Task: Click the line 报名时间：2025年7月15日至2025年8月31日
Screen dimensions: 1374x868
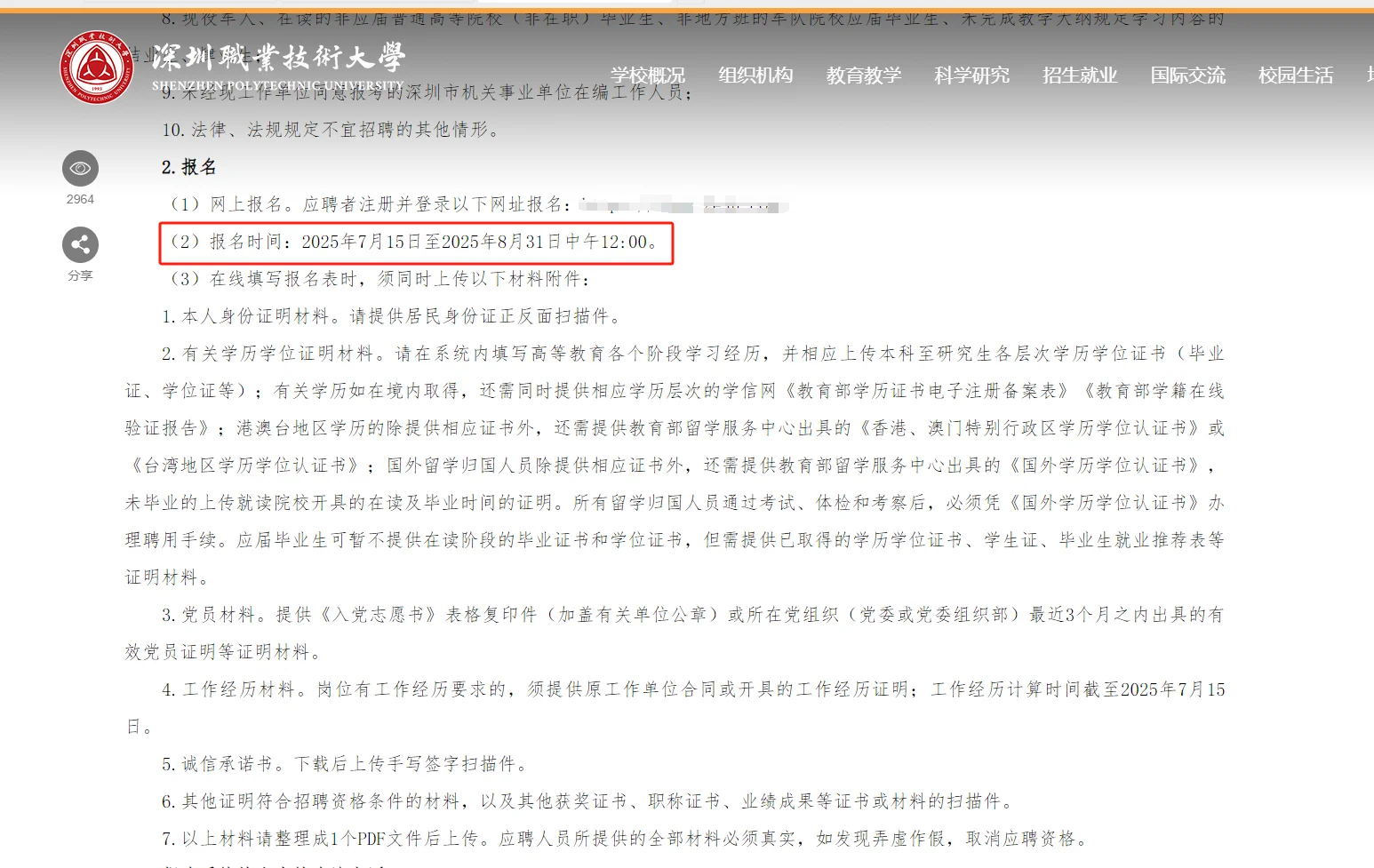Action: point(414,242)
